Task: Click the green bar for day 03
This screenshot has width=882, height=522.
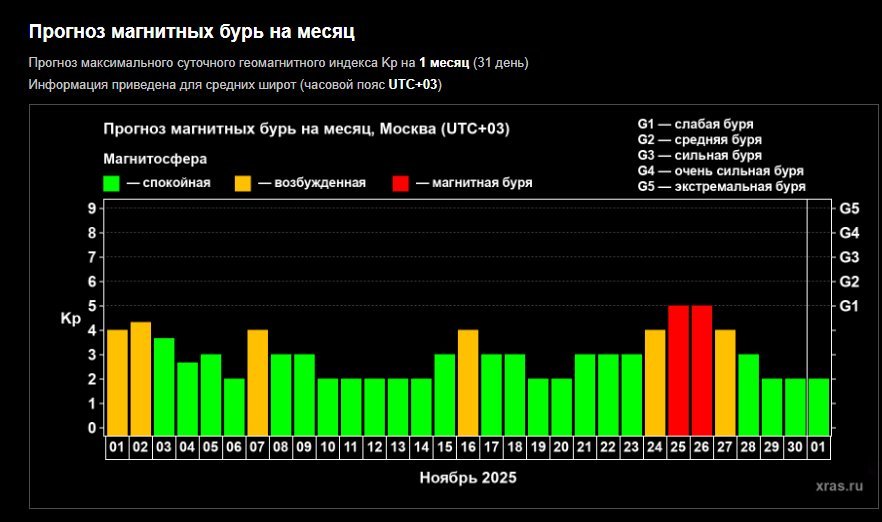Action: 164,385
